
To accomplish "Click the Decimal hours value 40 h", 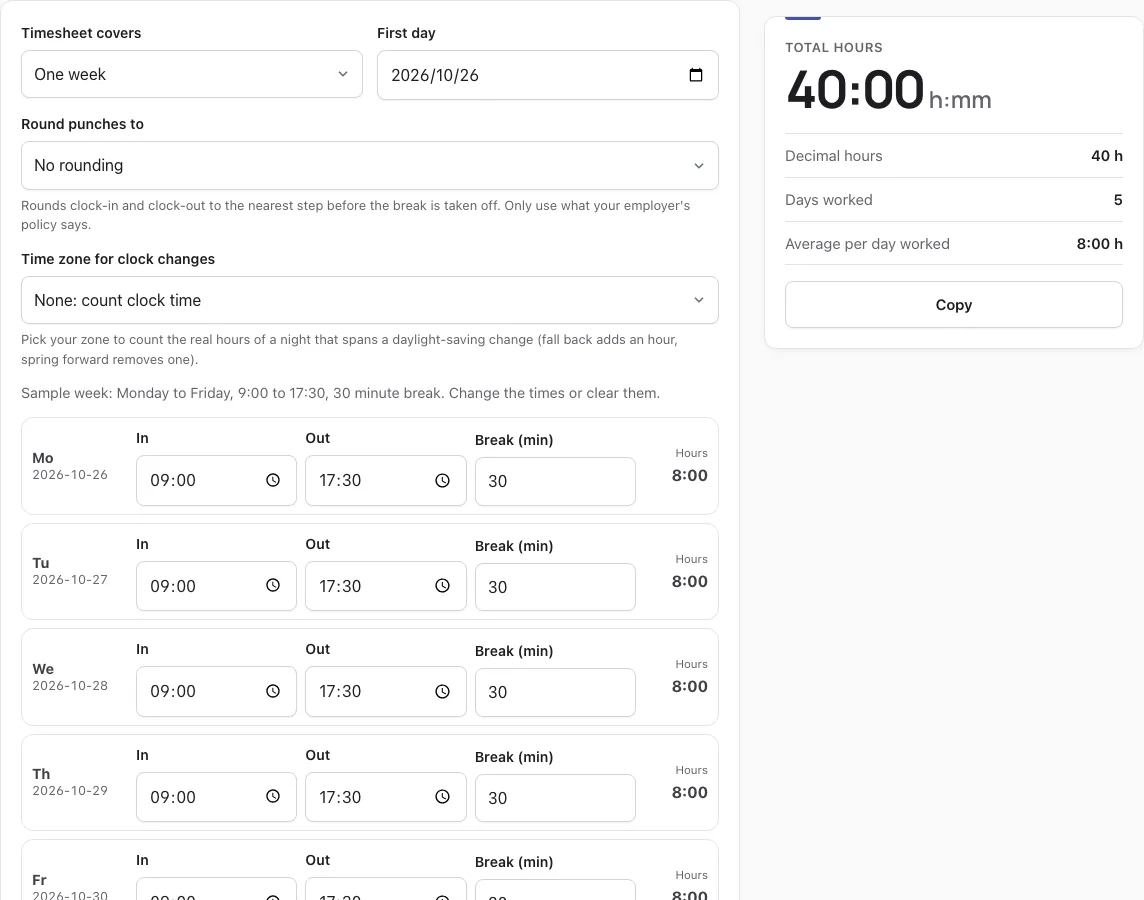I will click(x=1107, y=156).
